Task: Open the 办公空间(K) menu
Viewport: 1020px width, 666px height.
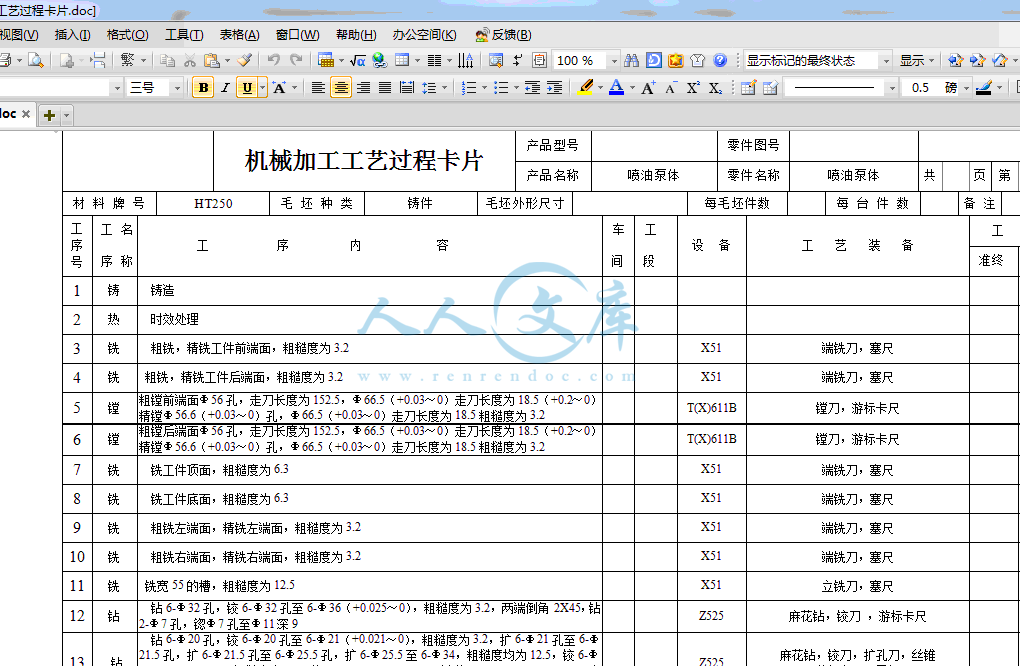Action: point(424,35)
